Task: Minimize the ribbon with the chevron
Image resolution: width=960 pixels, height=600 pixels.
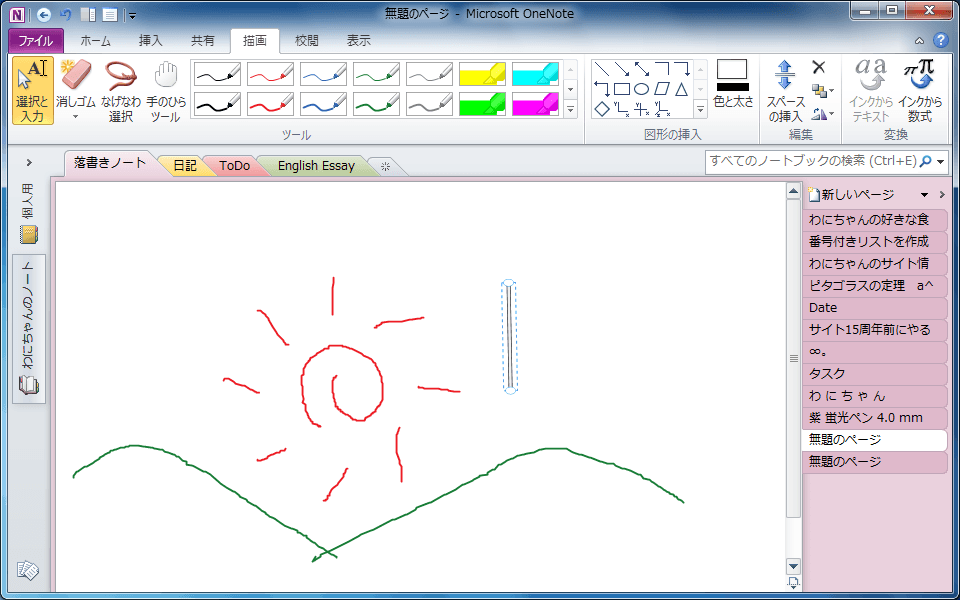Action: [x=919, y=41]
